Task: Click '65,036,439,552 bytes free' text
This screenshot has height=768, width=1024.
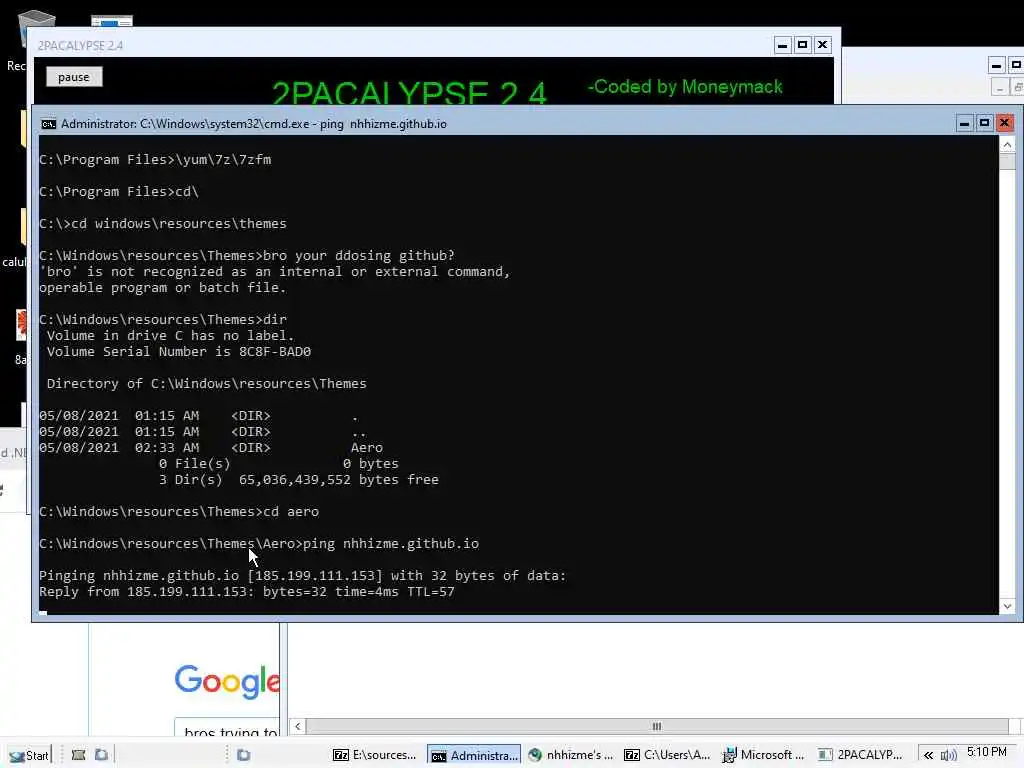Action: [x=338, y=480]
